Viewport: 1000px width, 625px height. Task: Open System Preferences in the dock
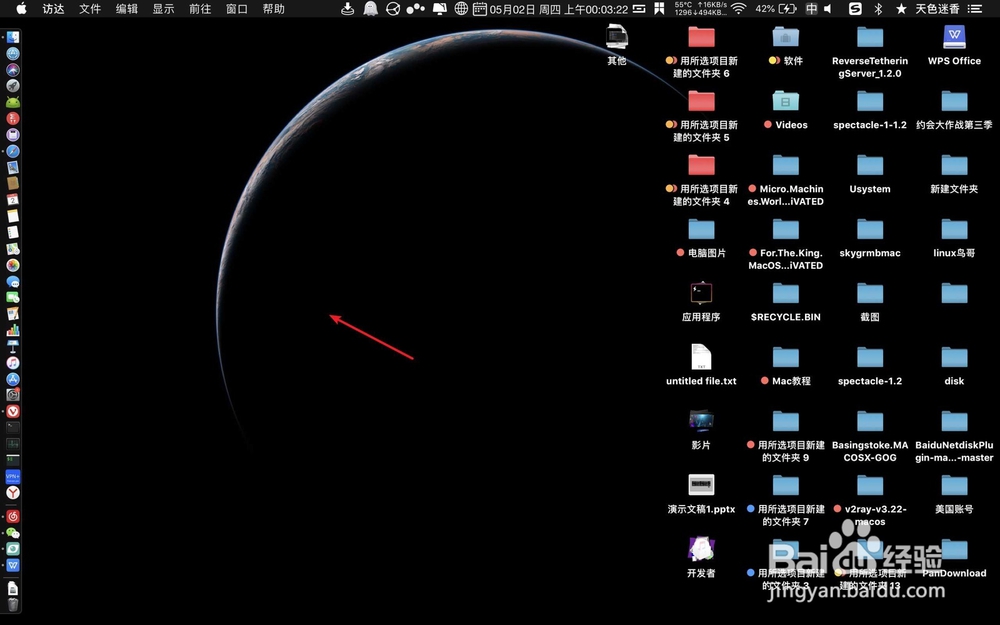click(13, 395)
